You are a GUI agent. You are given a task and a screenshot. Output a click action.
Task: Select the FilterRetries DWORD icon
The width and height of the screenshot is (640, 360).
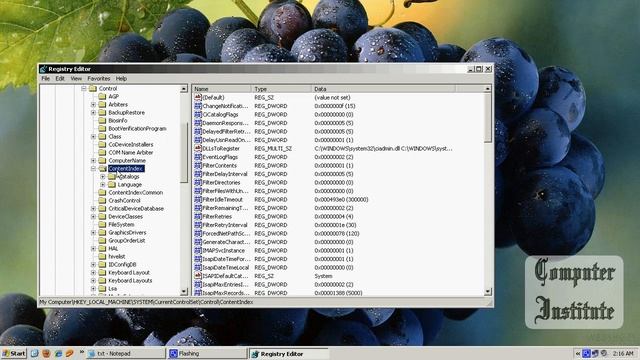198,217
